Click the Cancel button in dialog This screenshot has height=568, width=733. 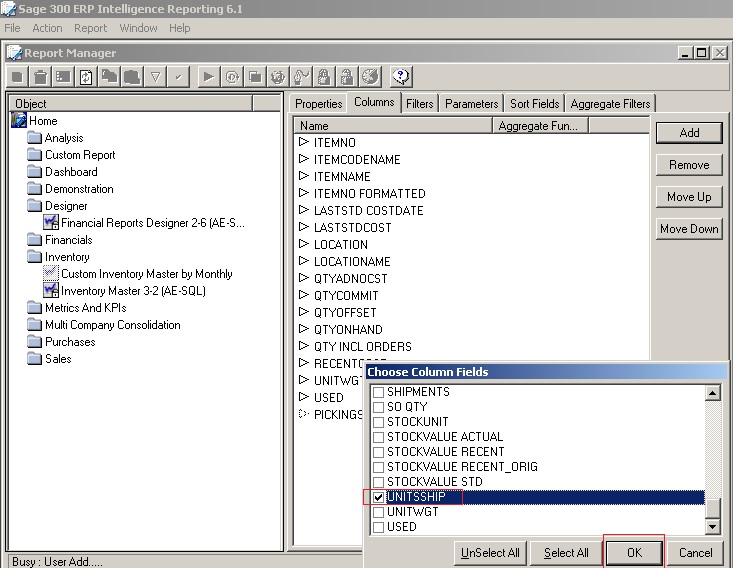pyautogui.click(x=696, y=553)
